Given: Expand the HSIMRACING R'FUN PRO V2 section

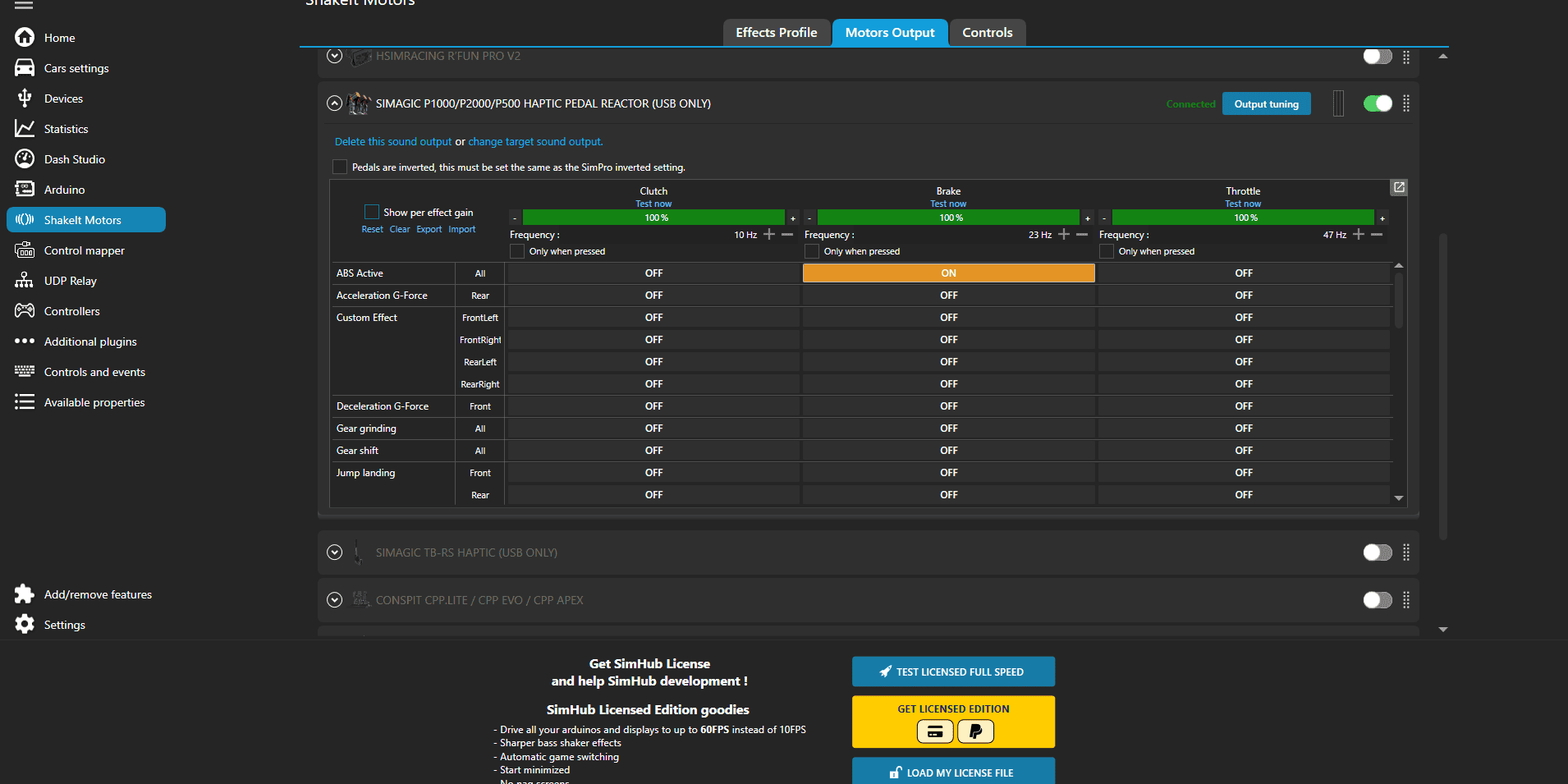Looking at the screenshot, I should [334, 56].
